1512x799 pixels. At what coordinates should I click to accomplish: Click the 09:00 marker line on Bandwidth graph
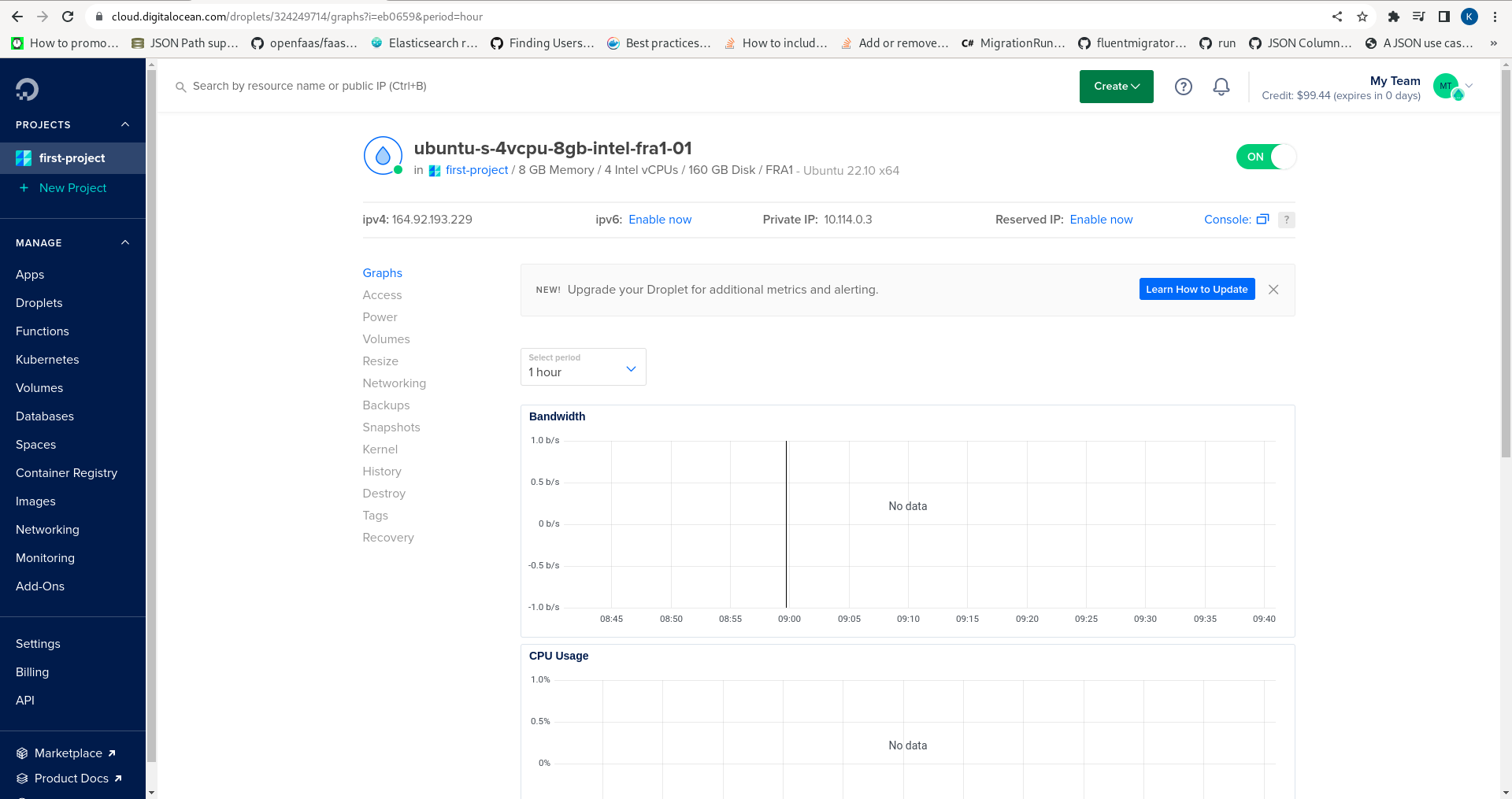click(x=786, y=524)
